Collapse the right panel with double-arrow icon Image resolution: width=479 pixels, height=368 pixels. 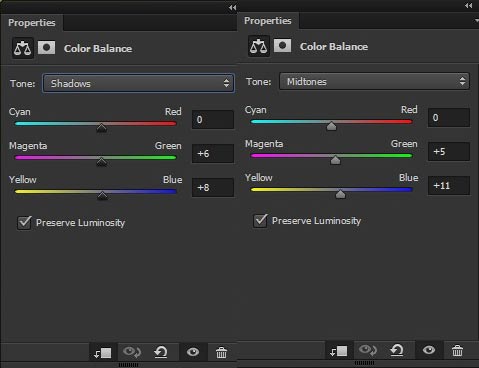coord(468,5)
